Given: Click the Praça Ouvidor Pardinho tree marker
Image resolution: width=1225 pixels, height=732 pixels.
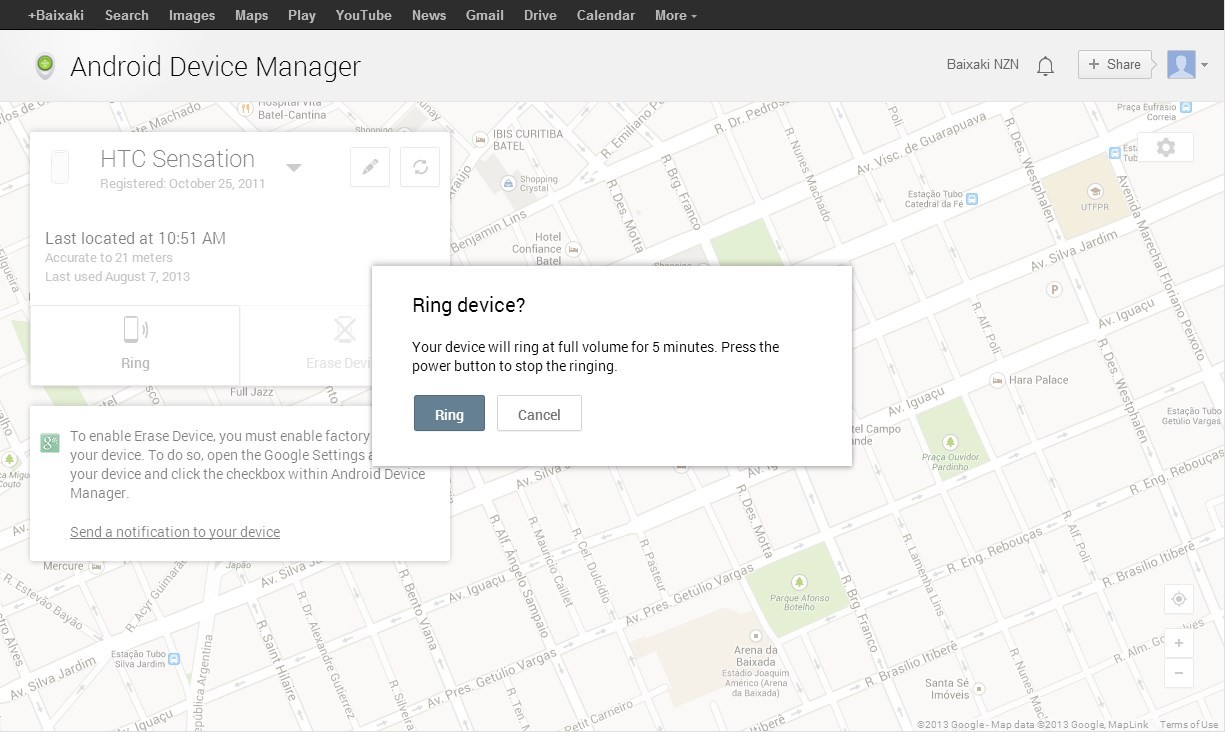Looking at the screenshot, I should 950,441.
